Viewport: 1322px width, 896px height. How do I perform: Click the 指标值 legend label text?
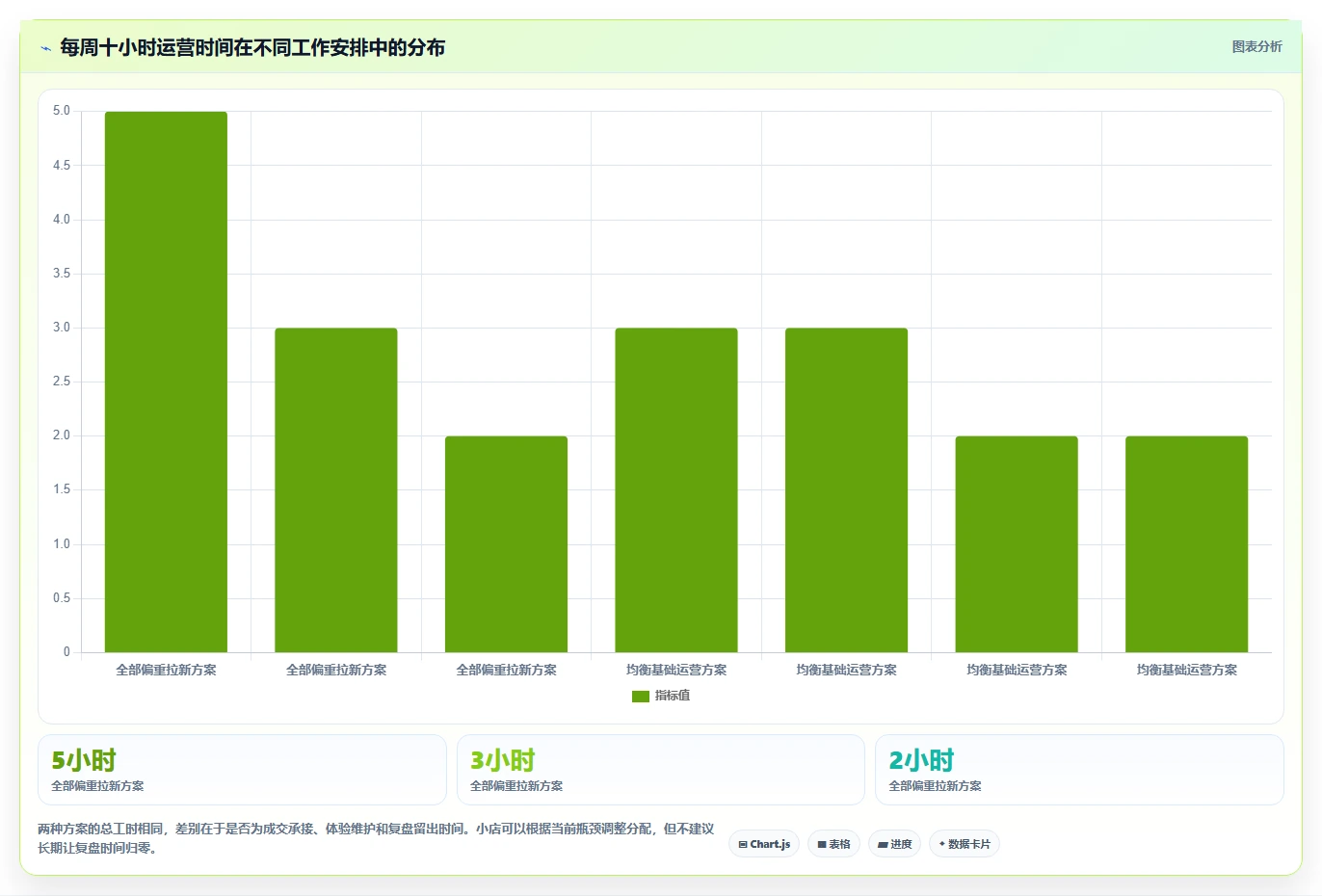673,696
